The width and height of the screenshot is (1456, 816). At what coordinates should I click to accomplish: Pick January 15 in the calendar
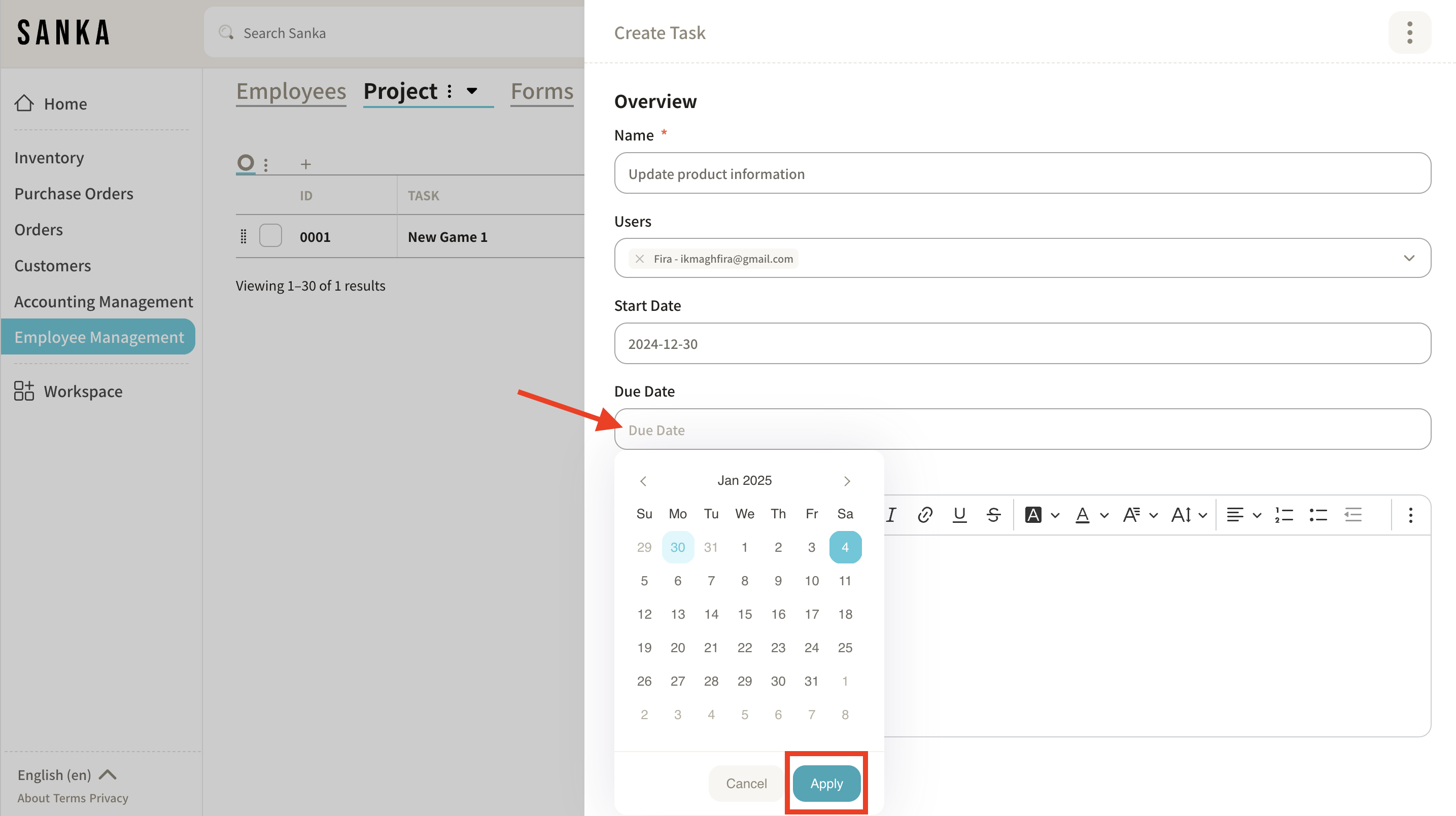coord(744,614)
